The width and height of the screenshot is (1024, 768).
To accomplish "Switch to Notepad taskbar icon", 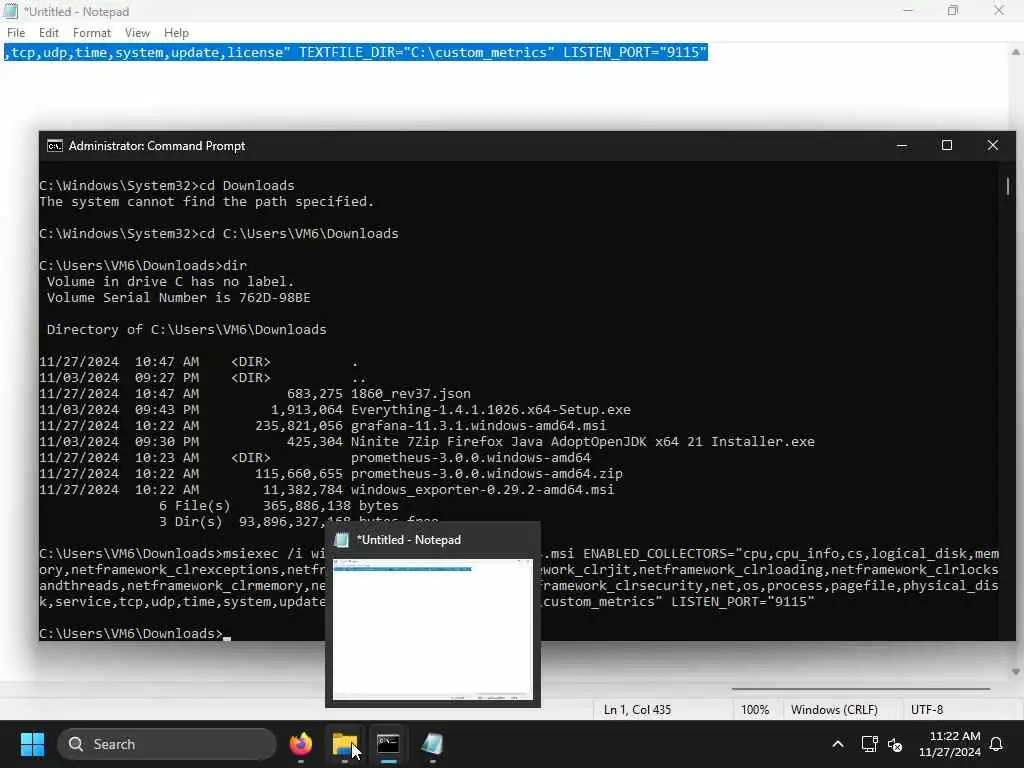I will point(432,744).
